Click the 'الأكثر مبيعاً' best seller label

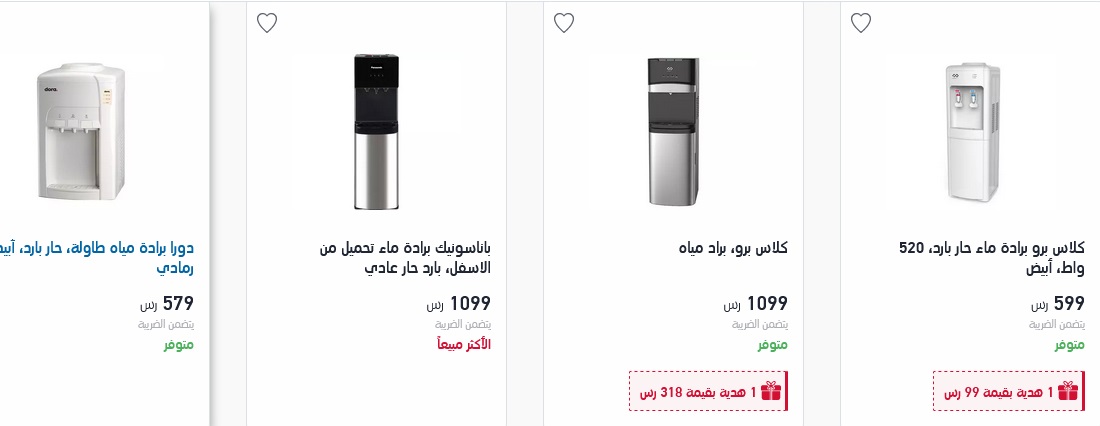464,345
